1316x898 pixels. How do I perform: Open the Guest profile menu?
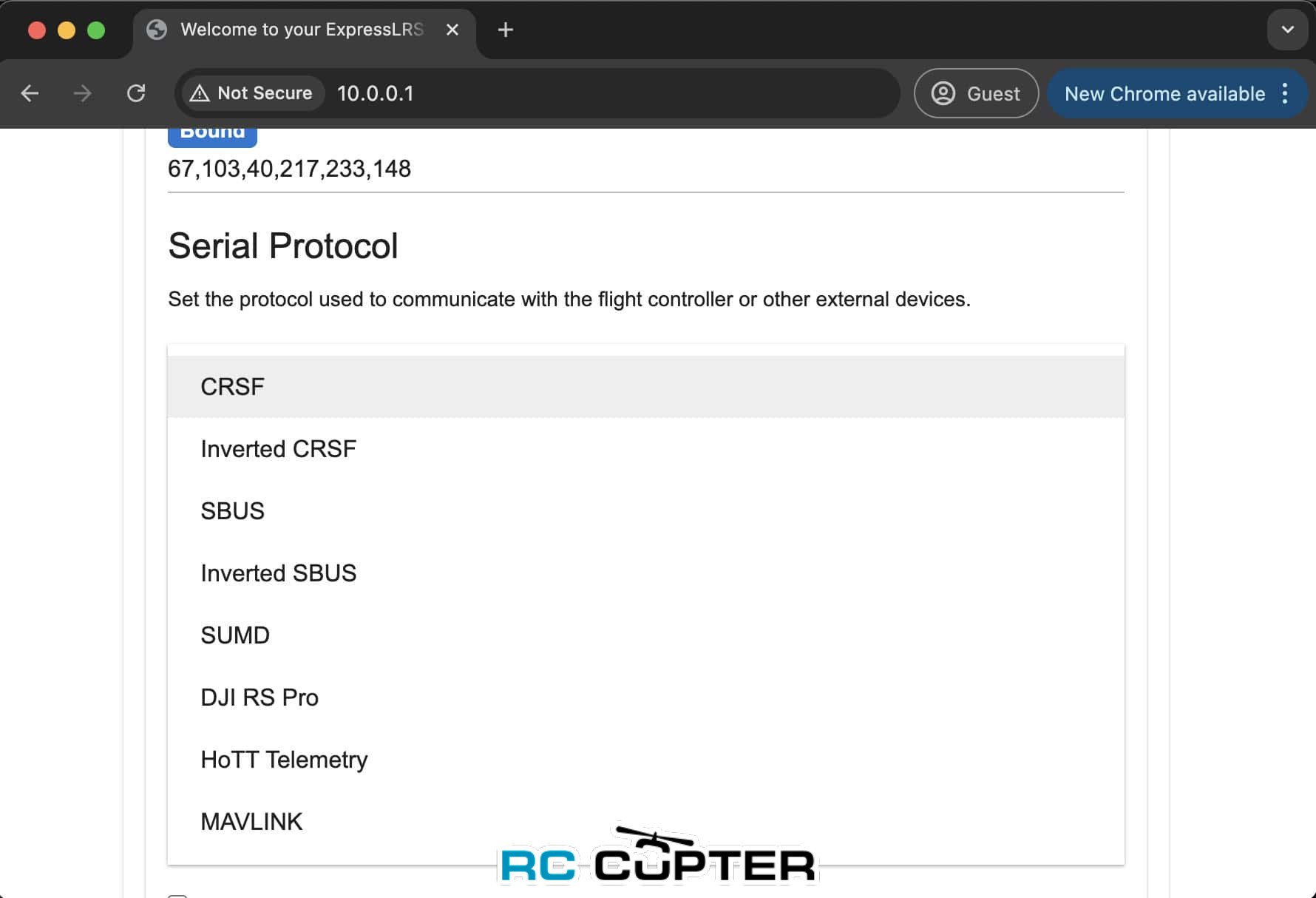pos(976,93)
